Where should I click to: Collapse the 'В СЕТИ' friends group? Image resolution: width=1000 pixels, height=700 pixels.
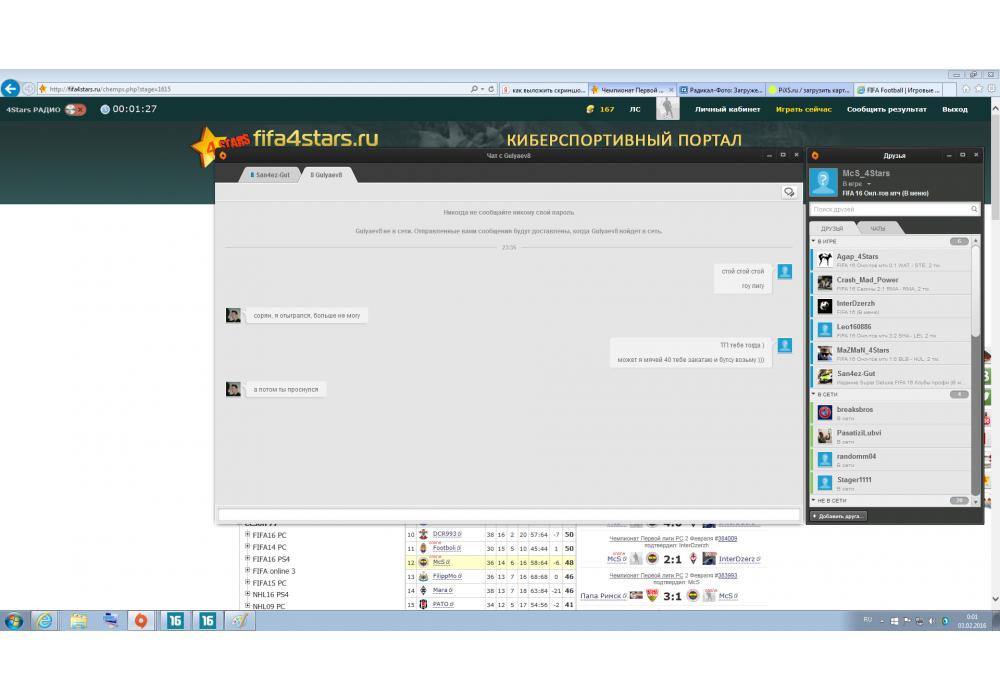[814, 394]
